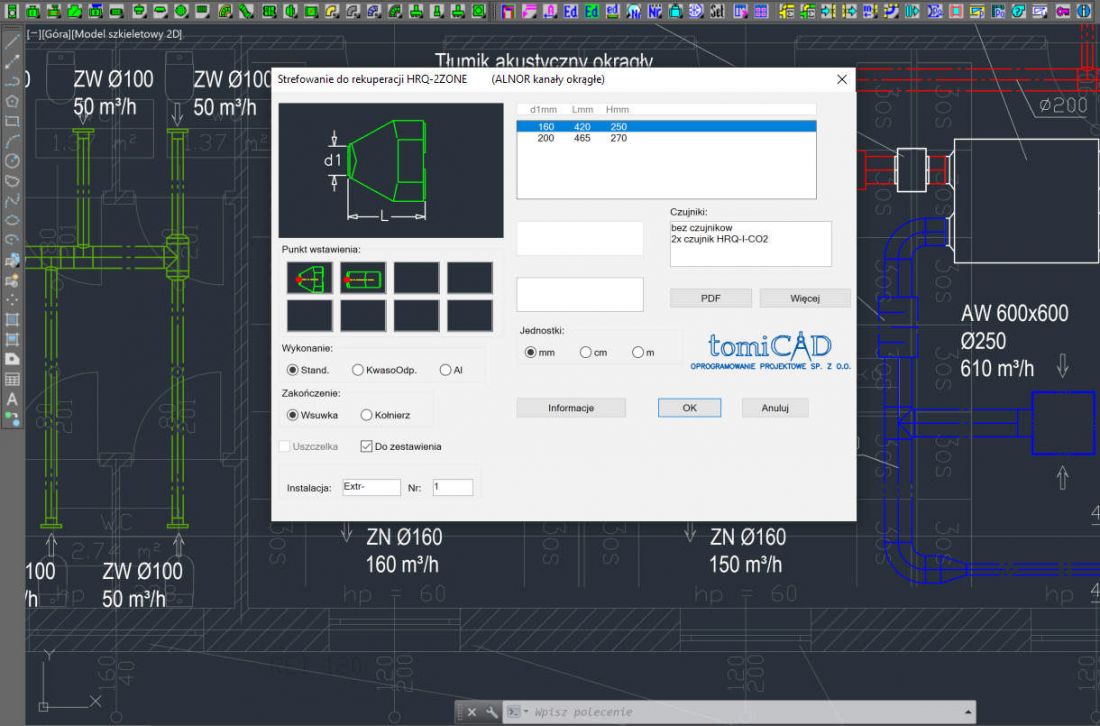1100x726 pixels.
Task: Click the help question mark icon in top toolbar
Action: [1018, 11]
